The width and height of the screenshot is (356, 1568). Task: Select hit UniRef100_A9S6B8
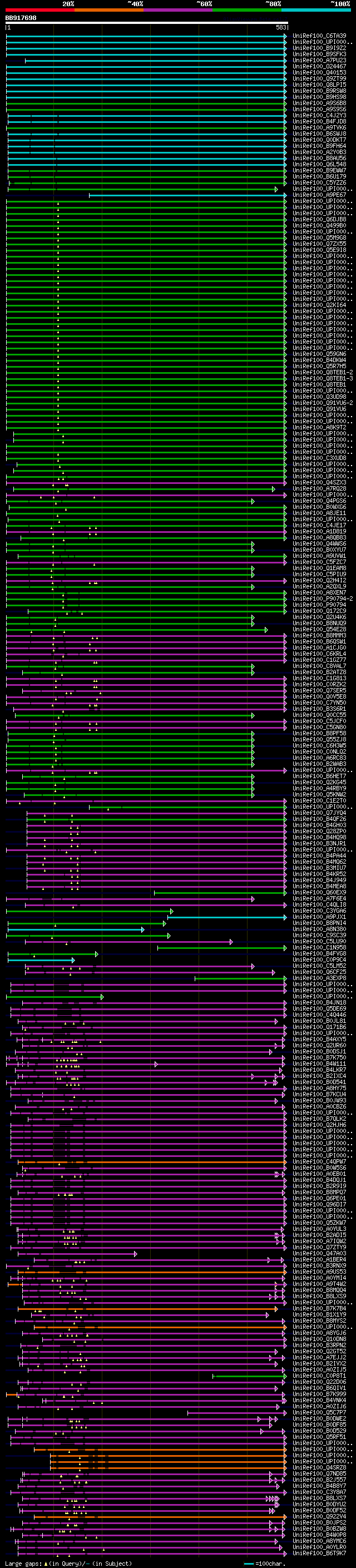pos(319,103)
